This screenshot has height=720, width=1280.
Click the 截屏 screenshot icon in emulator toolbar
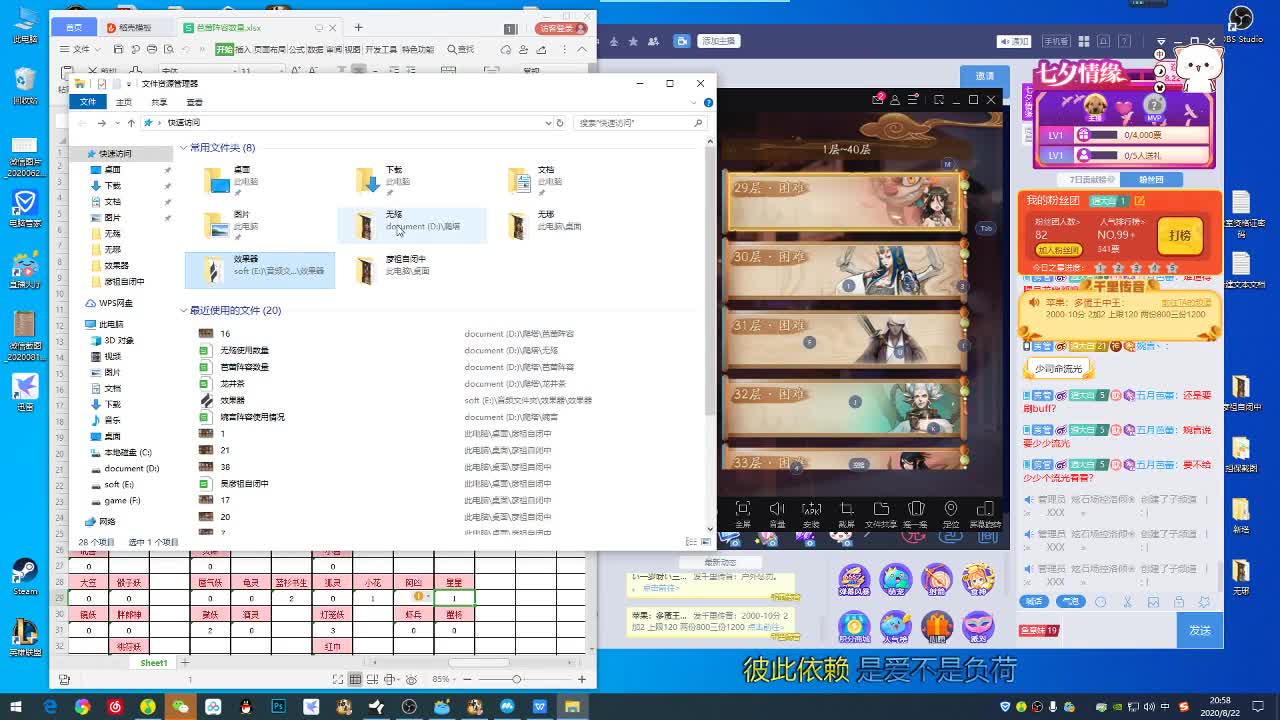pyautogui.click(x=846, y=514)
